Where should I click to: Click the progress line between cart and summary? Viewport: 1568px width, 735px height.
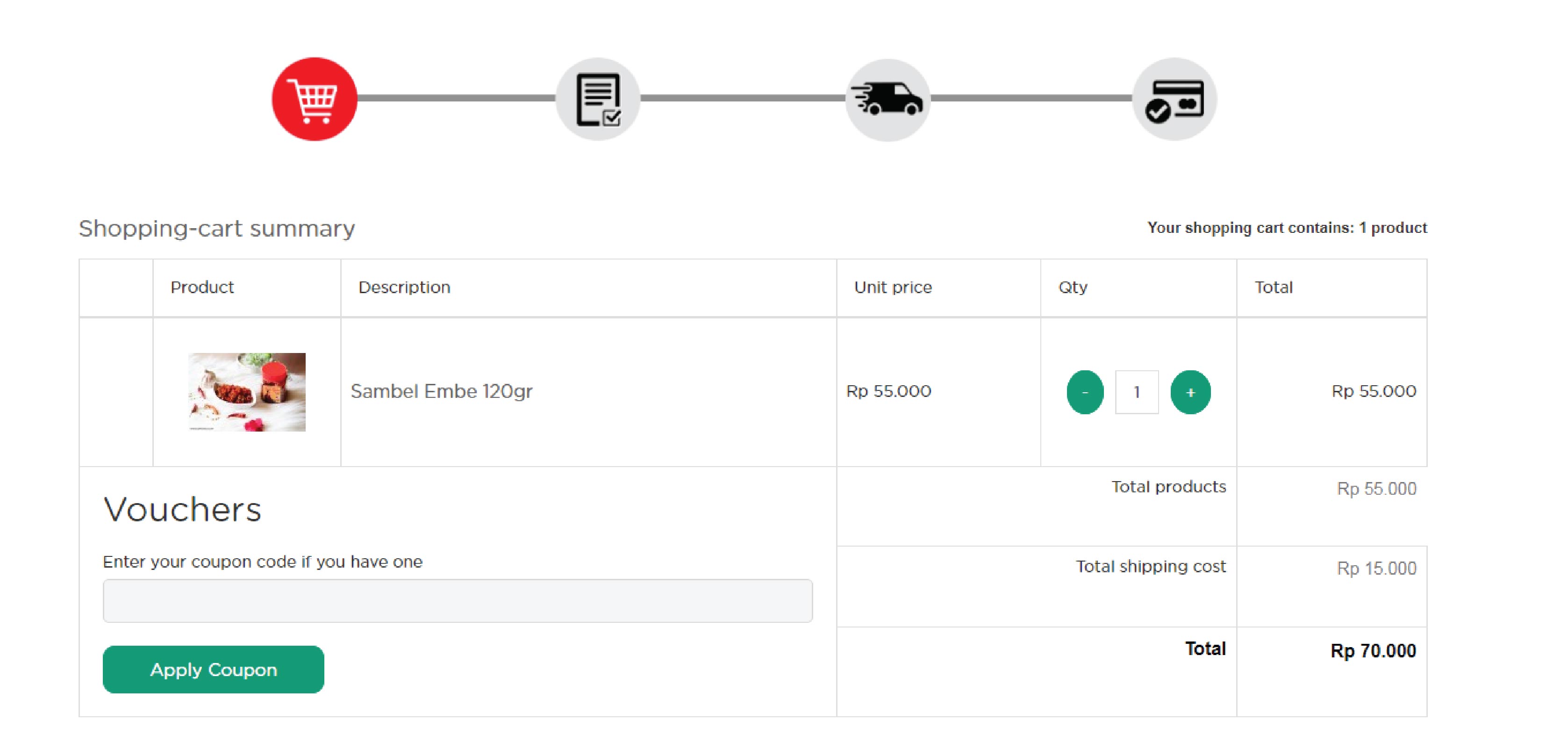tap(456, 98)
